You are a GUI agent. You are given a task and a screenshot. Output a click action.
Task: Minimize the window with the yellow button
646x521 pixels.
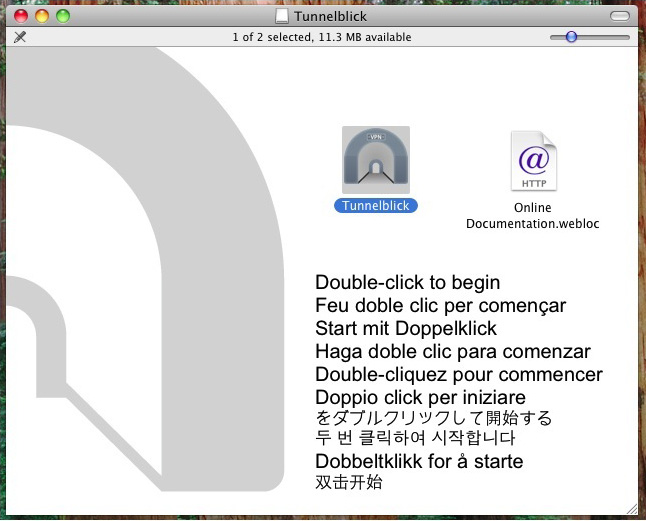click(42, 16)
